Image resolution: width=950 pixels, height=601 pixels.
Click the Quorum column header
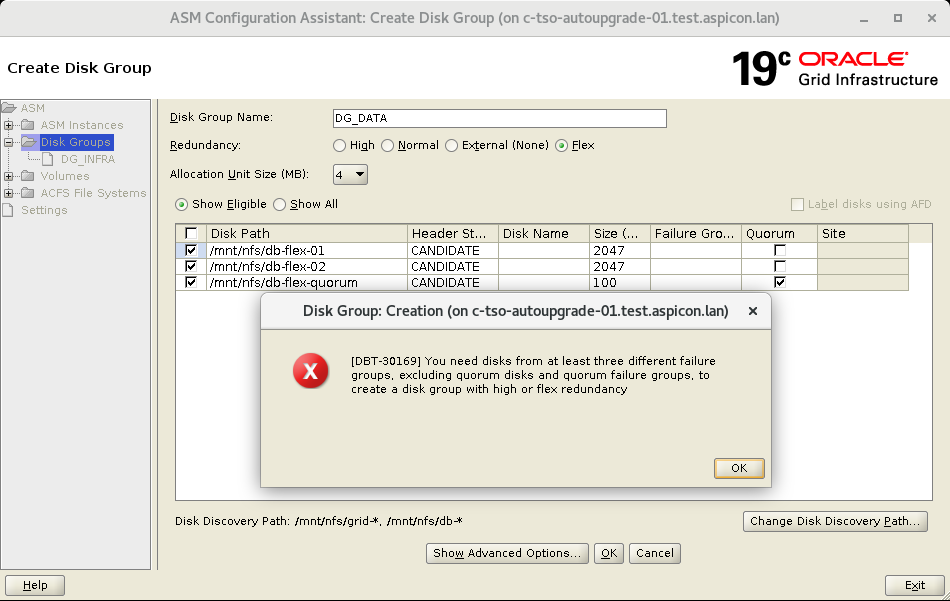(x=779, y=233)
